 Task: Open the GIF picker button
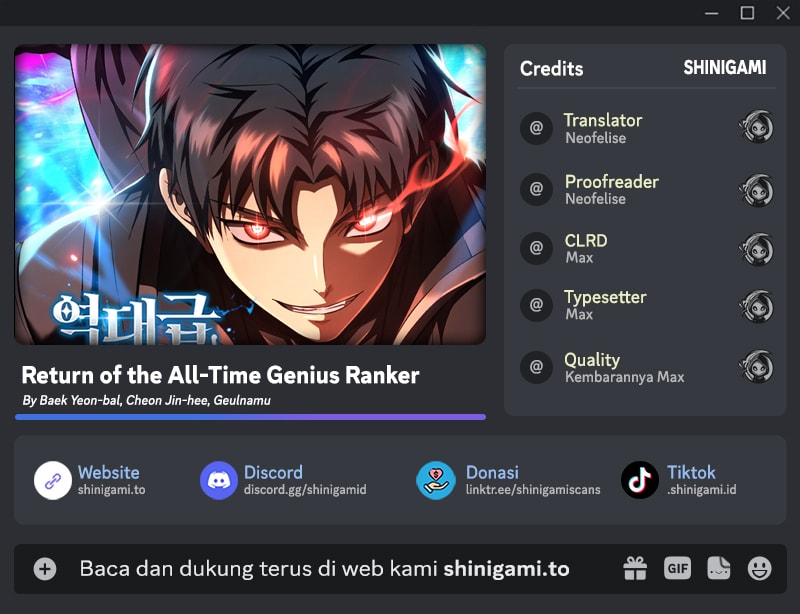677,568
